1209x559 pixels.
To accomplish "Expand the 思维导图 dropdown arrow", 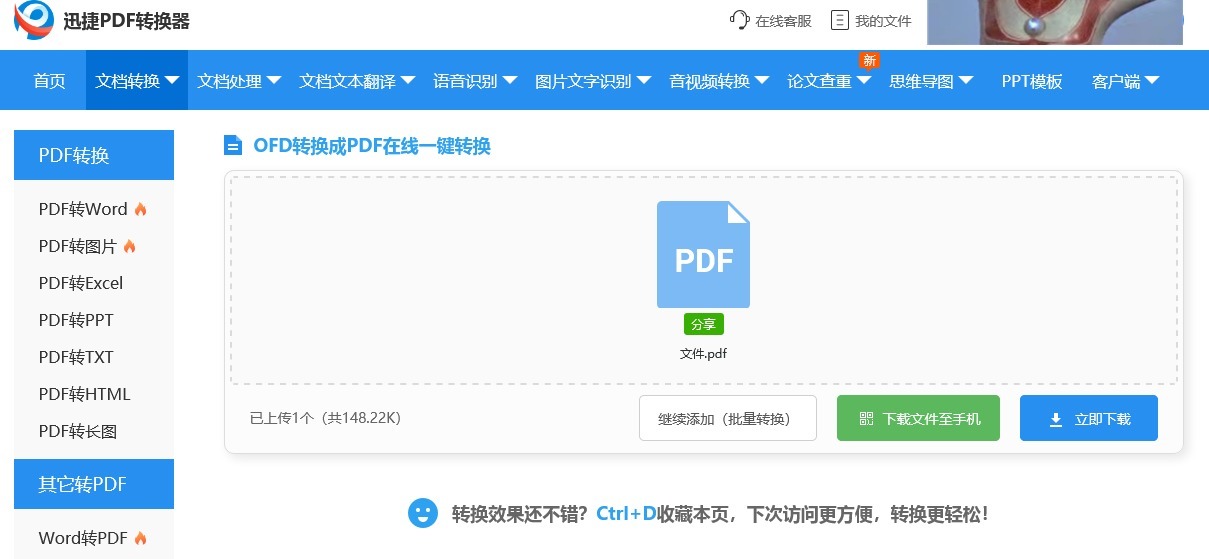I will [966, 80].
